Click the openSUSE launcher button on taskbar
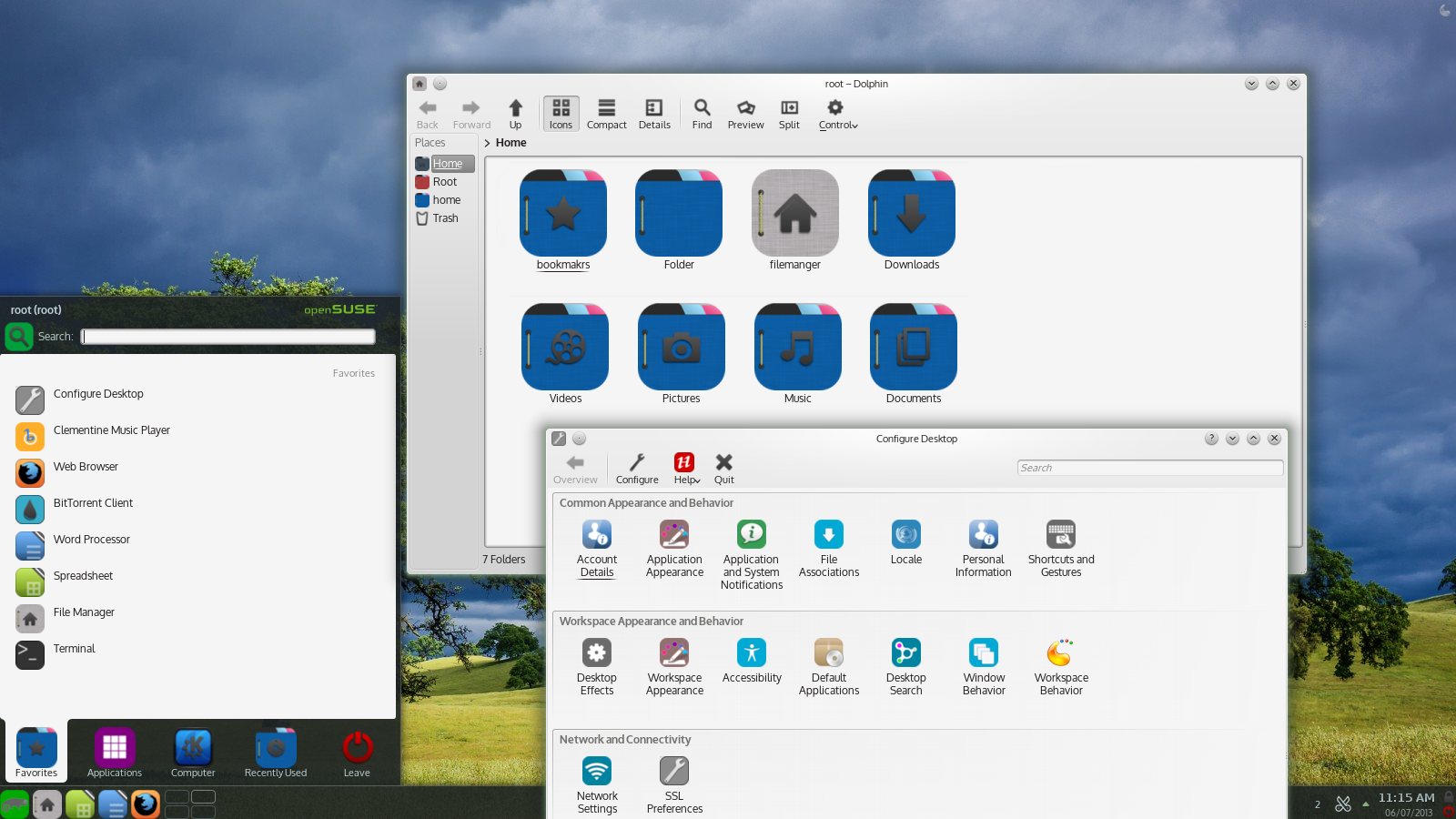The height and width of the screenshot is (819, 1456). 15,804
